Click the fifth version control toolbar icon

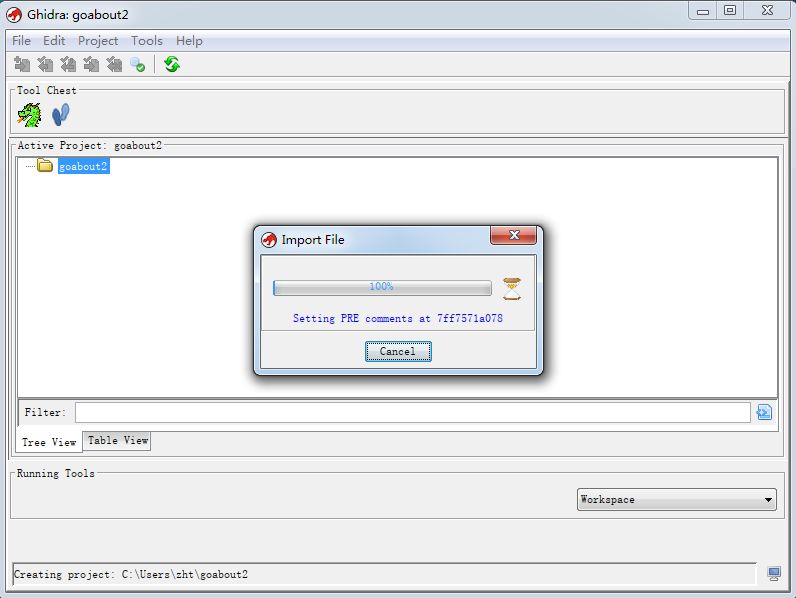click(x=114, y=64)
